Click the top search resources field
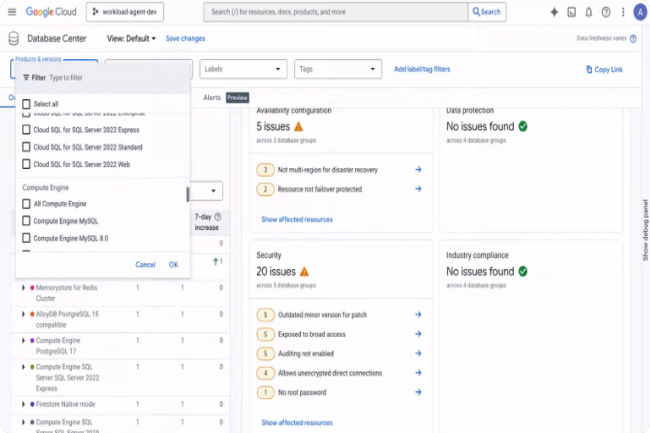 point(335,12)
